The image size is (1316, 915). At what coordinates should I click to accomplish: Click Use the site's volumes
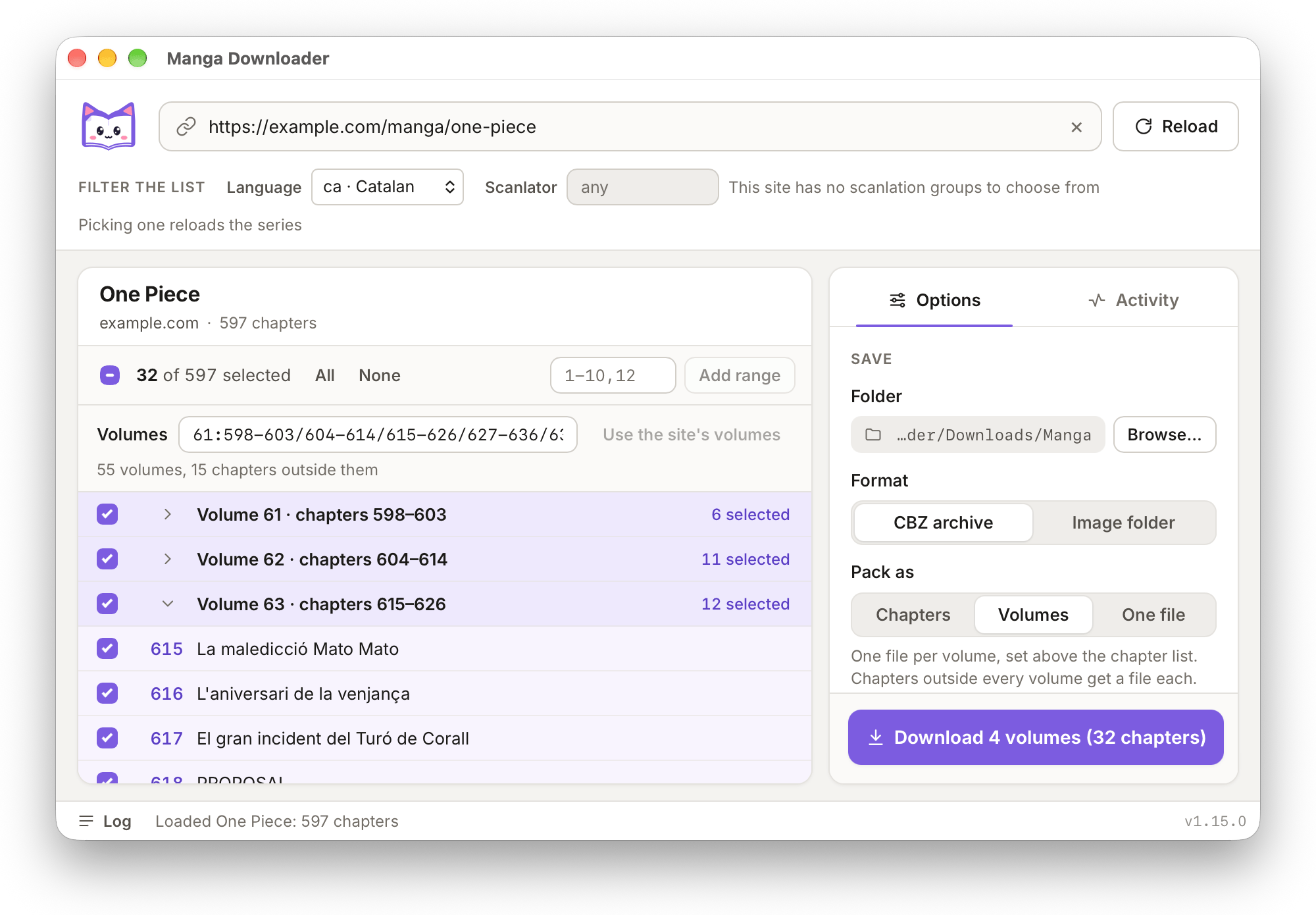pos(692,434)
